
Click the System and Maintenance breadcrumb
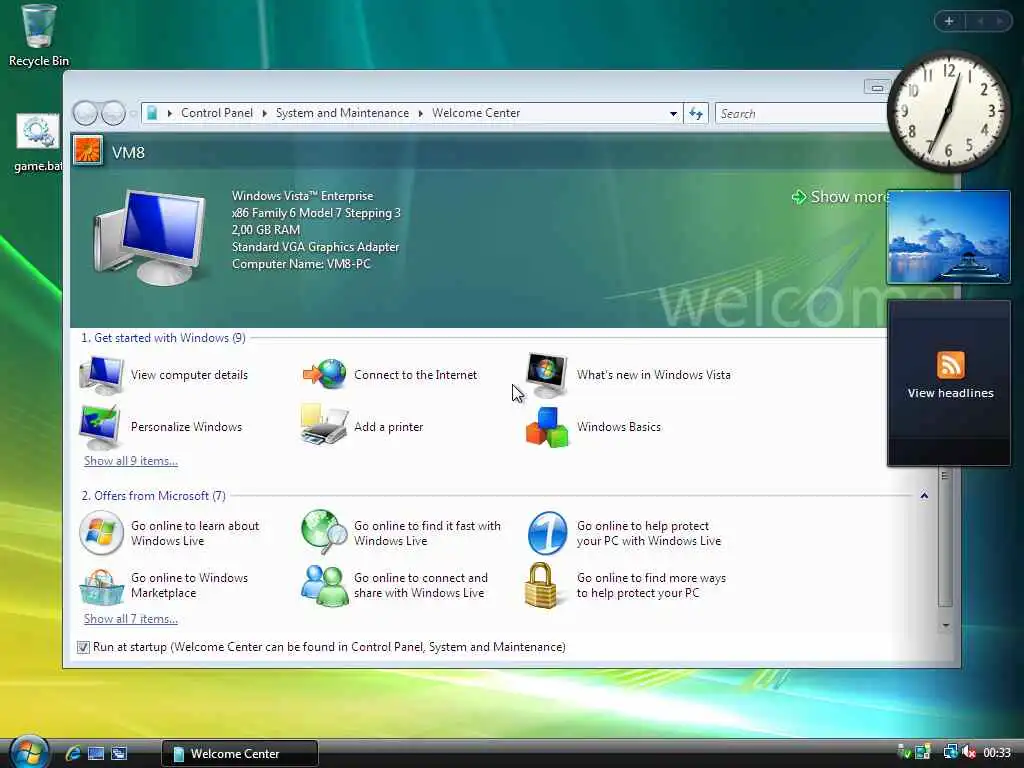tap(342, 113)
